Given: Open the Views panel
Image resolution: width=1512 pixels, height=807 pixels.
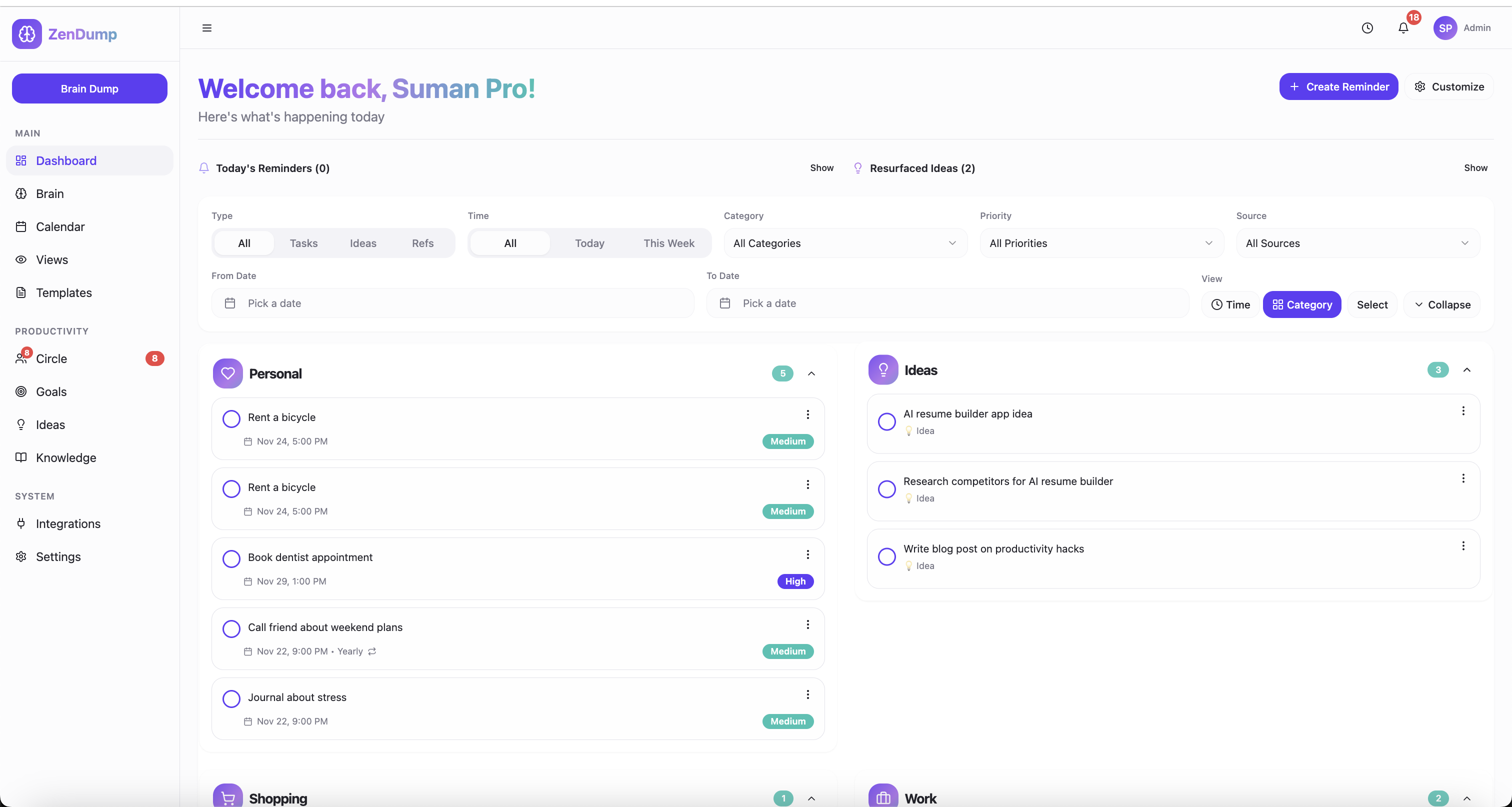Looking at the screenshot, I should [x=51, y=259].
